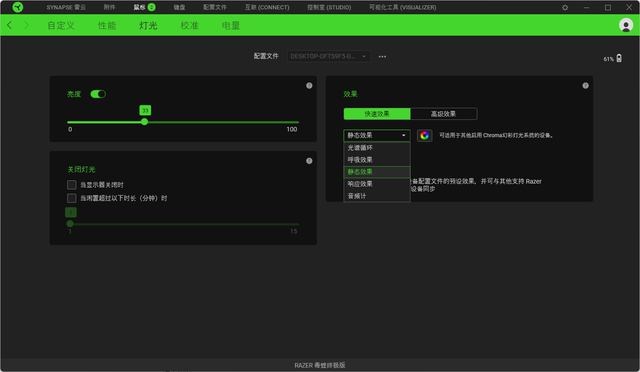Select 响应效果 from the effect list
This screenshot has height=372, width=640.
(376, 184)
